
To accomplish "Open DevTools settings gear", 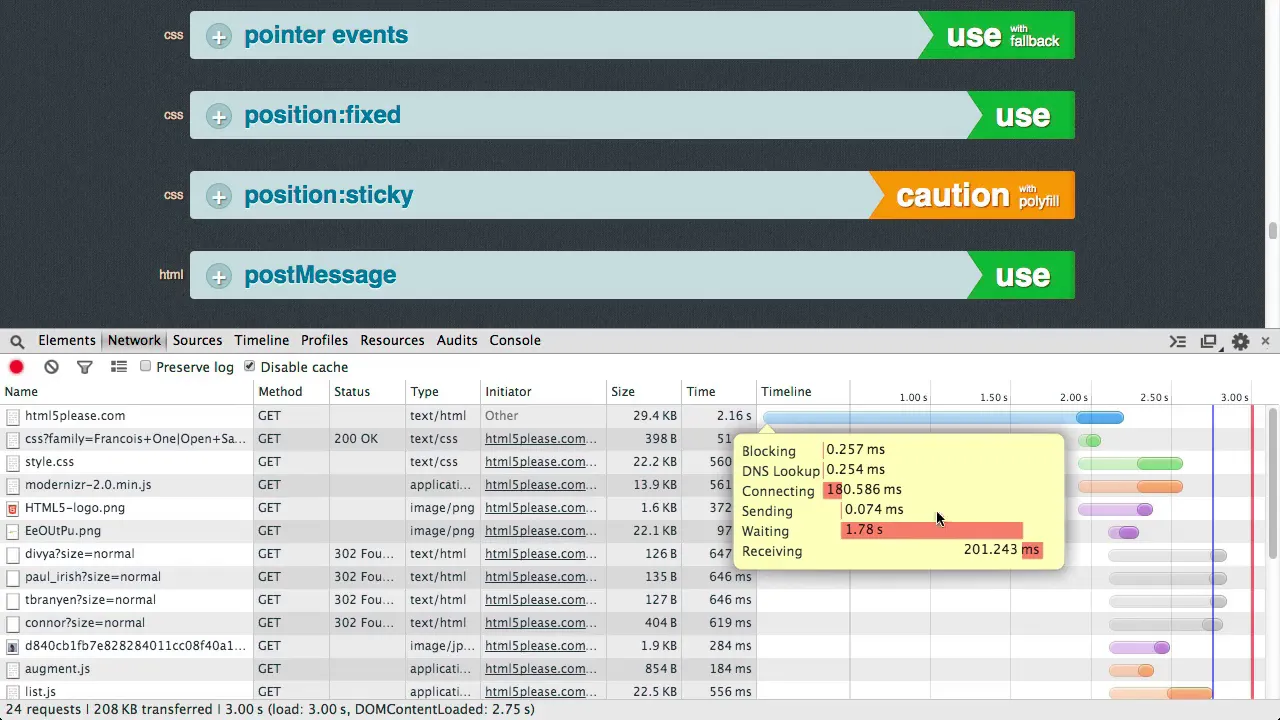I will point(1240,341).
